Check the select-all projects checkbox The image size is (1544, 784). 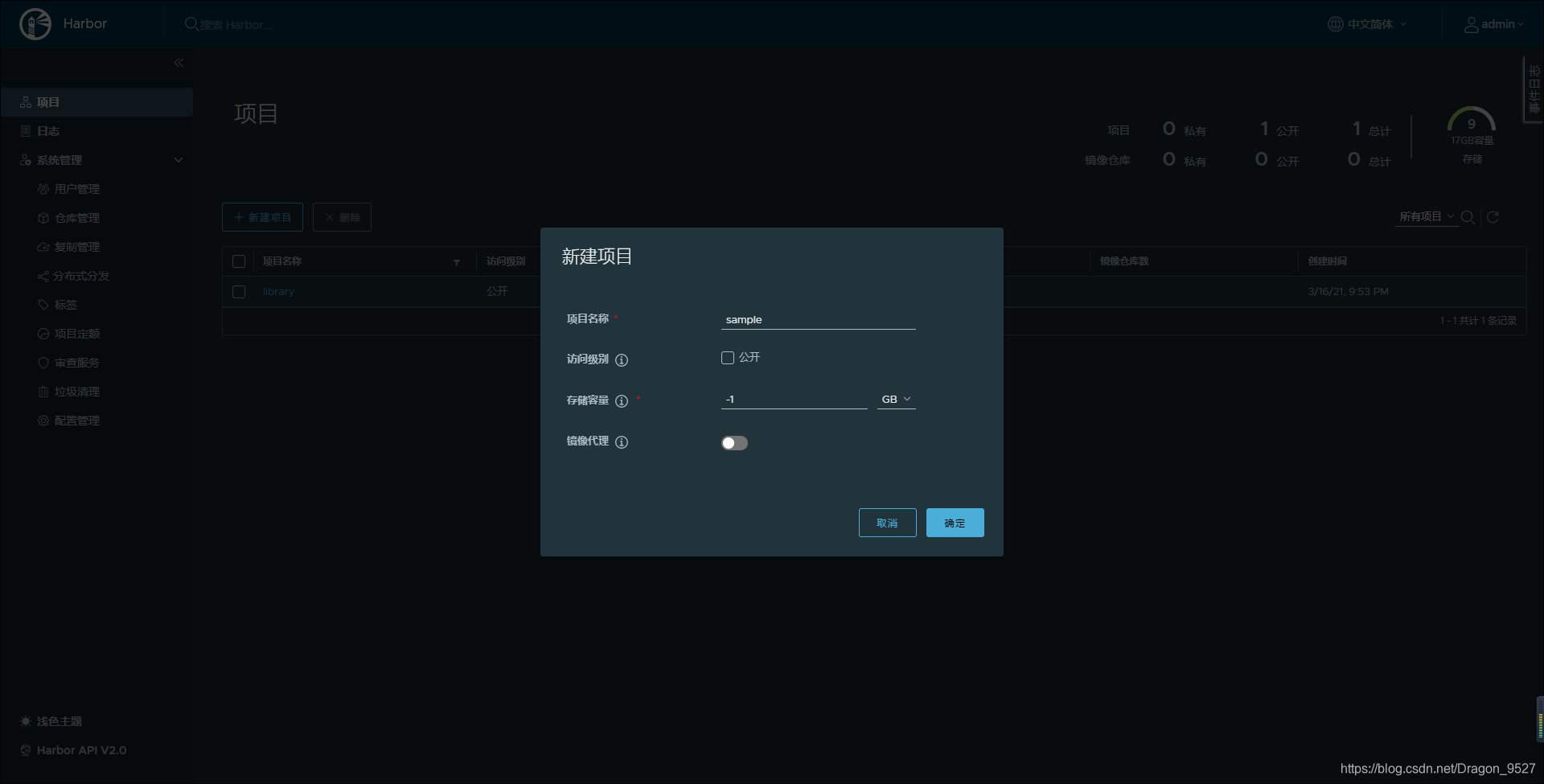point(239,261)
